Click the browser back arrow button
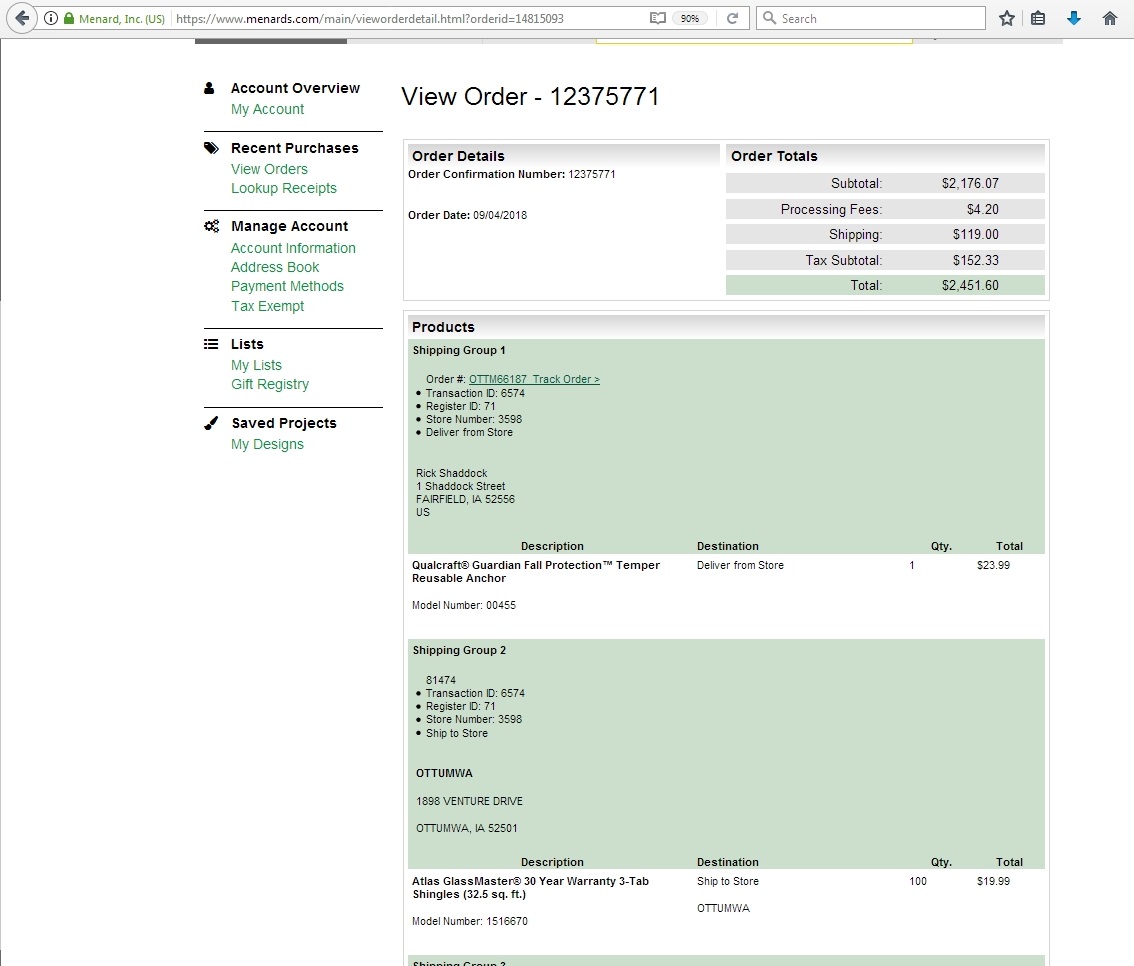This screenshot has width=1134, height=966. pos(22,18)
